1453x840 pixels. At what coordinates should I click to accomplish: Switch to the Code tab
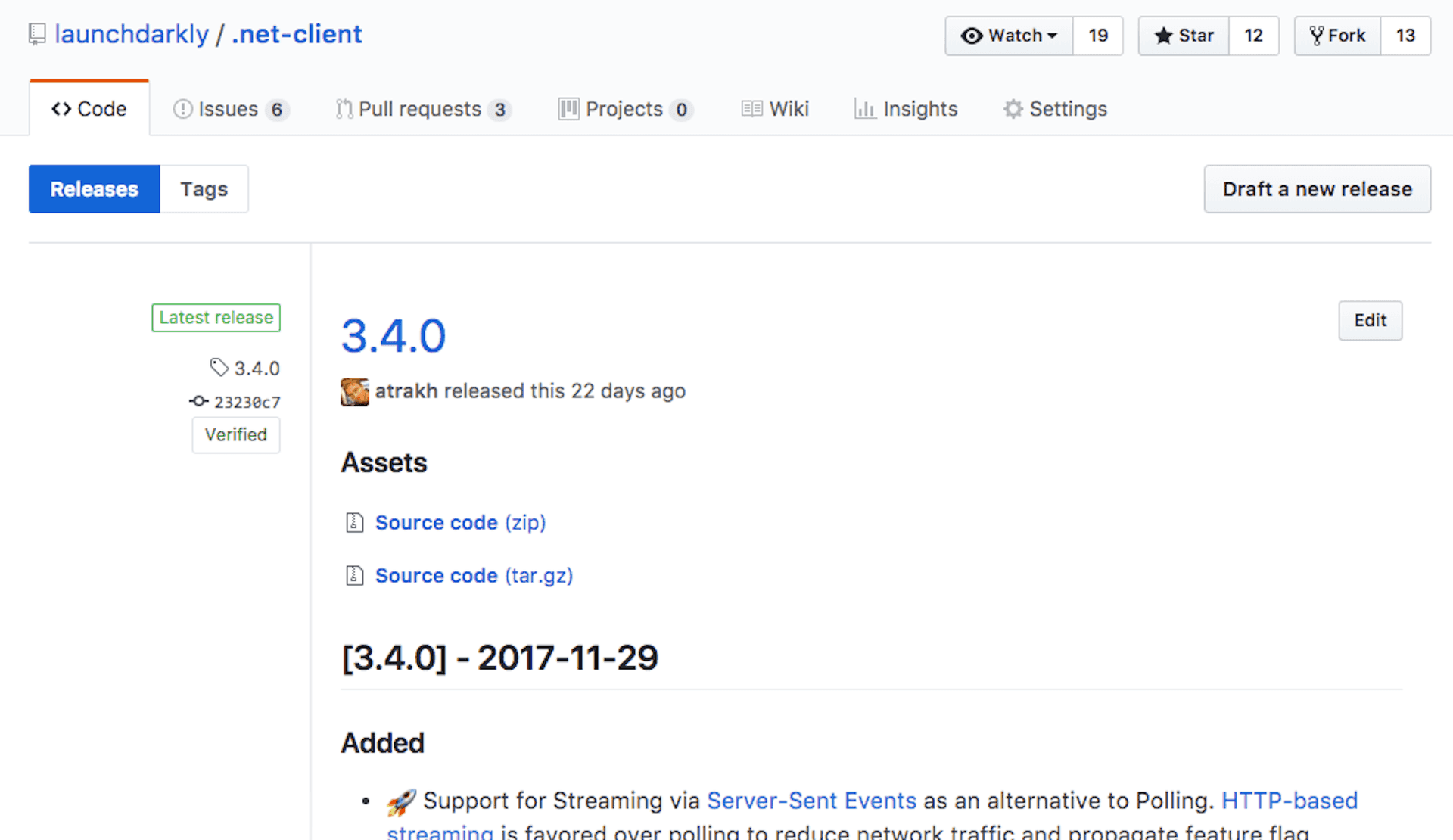coord(89,108)
